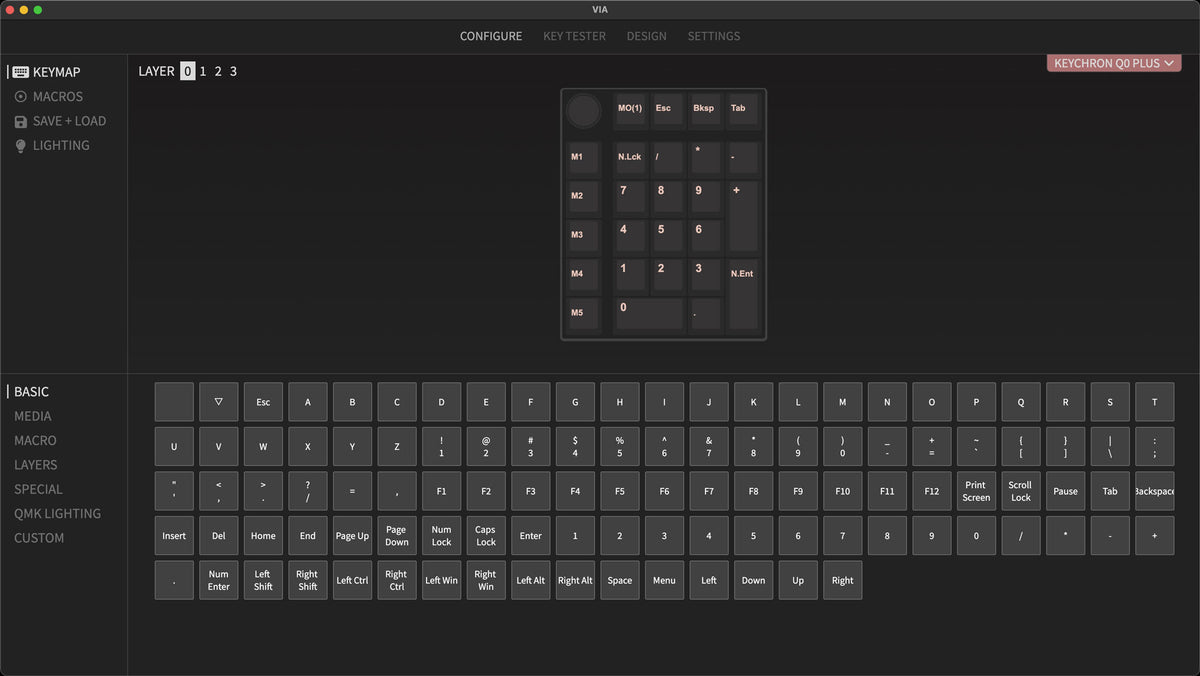Switch to layer 3

[x=234, y=71]
